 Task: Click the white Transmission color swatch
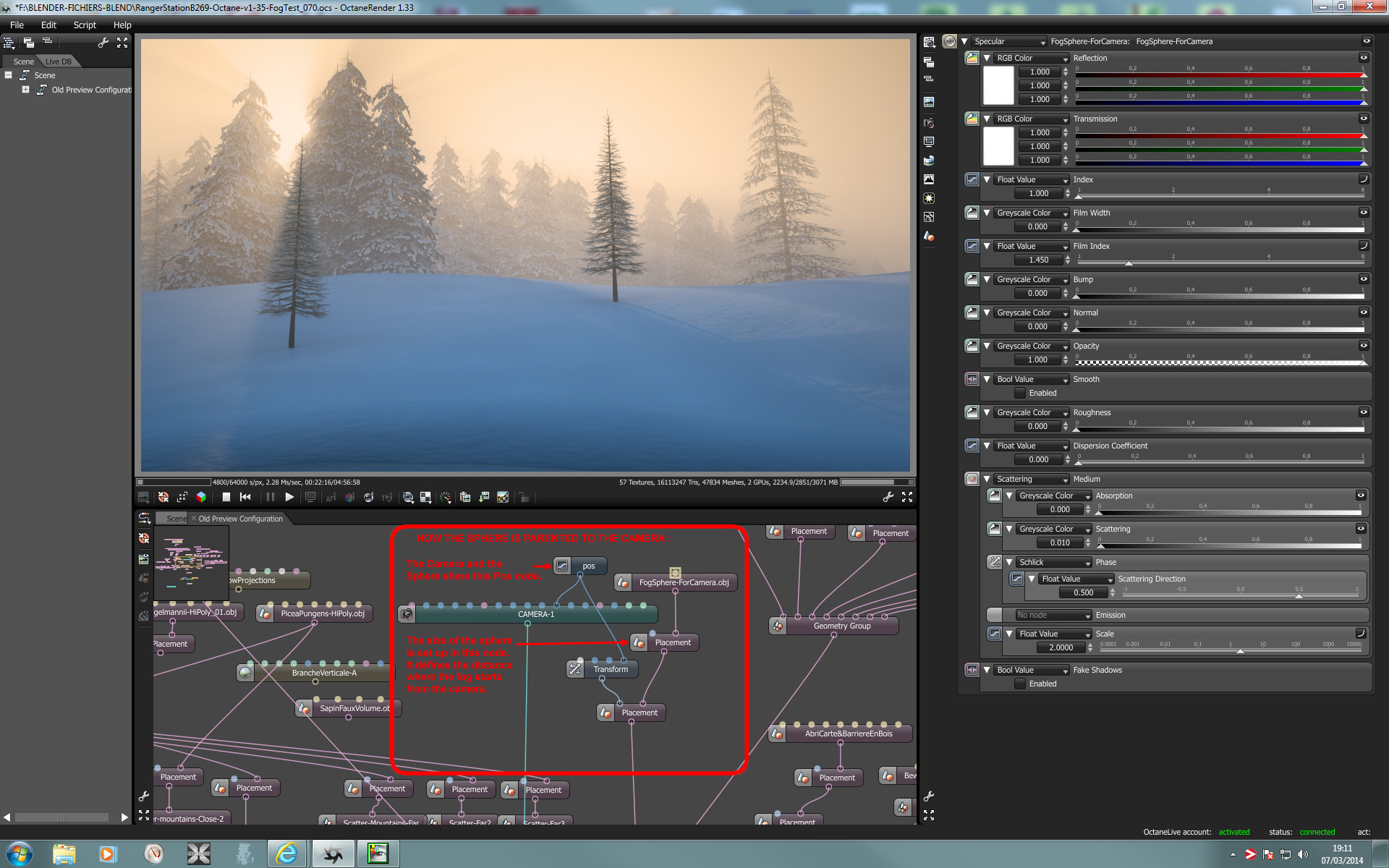(x=998, y=146)
